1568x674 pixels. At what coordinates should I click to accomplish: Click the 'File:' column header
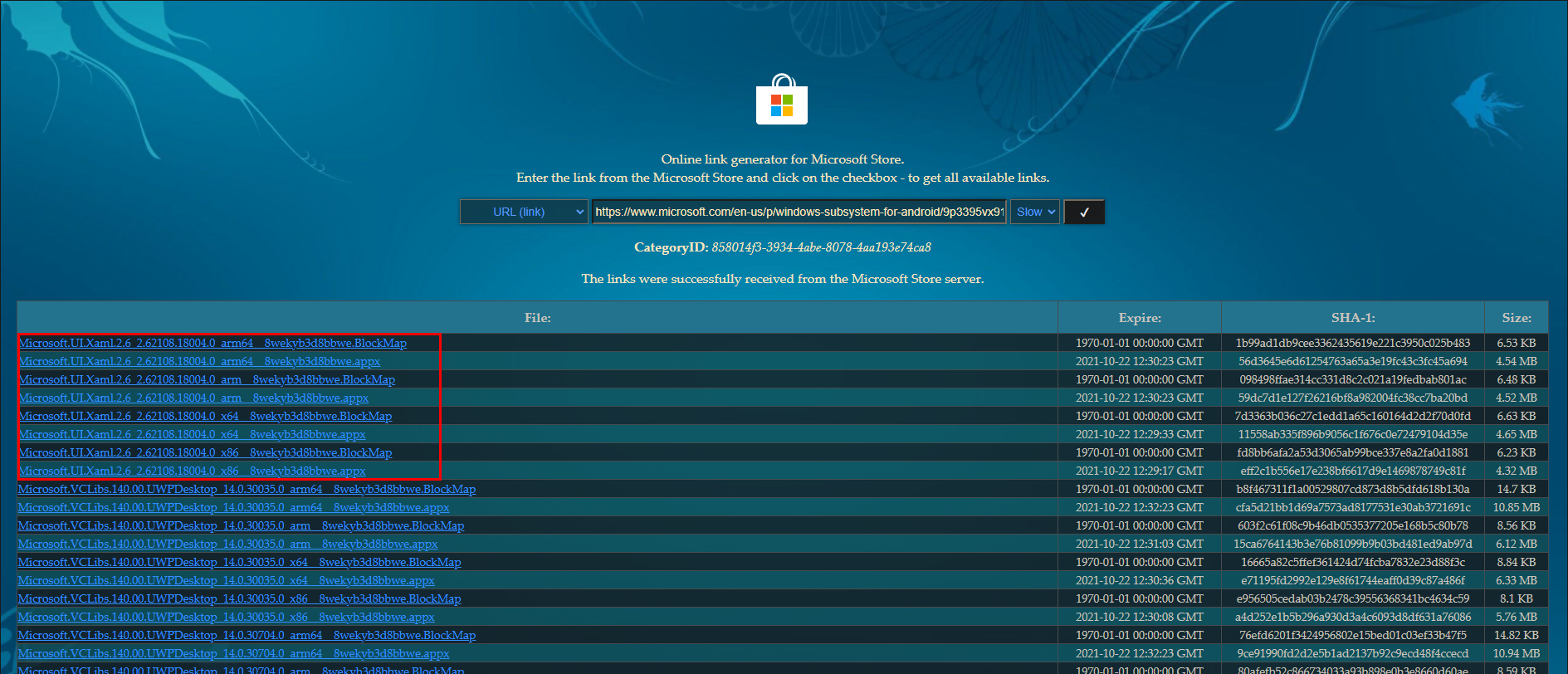pos(538,318)
